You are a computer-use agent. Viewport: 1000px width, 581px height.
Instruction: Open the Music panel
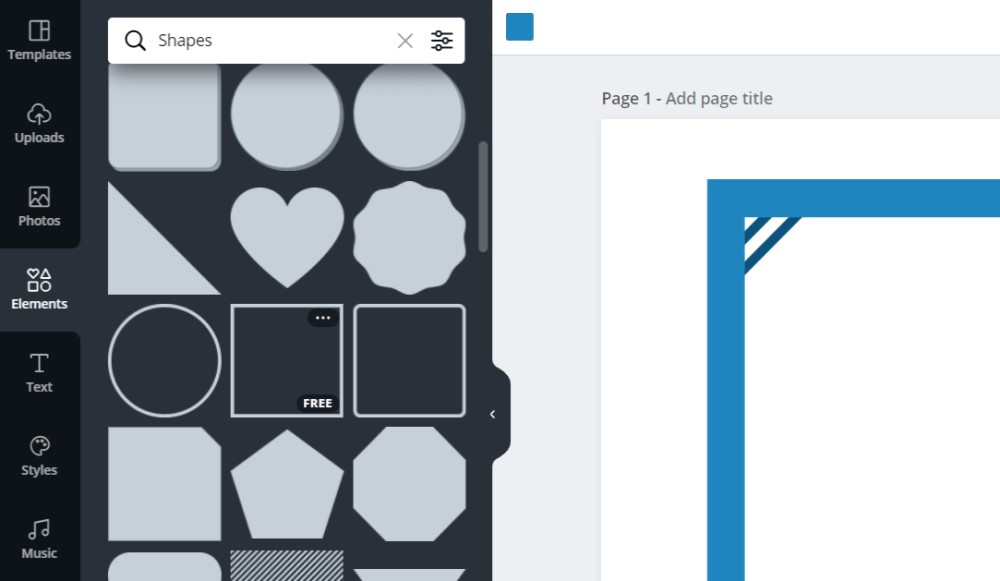click(x=39, y=539)
